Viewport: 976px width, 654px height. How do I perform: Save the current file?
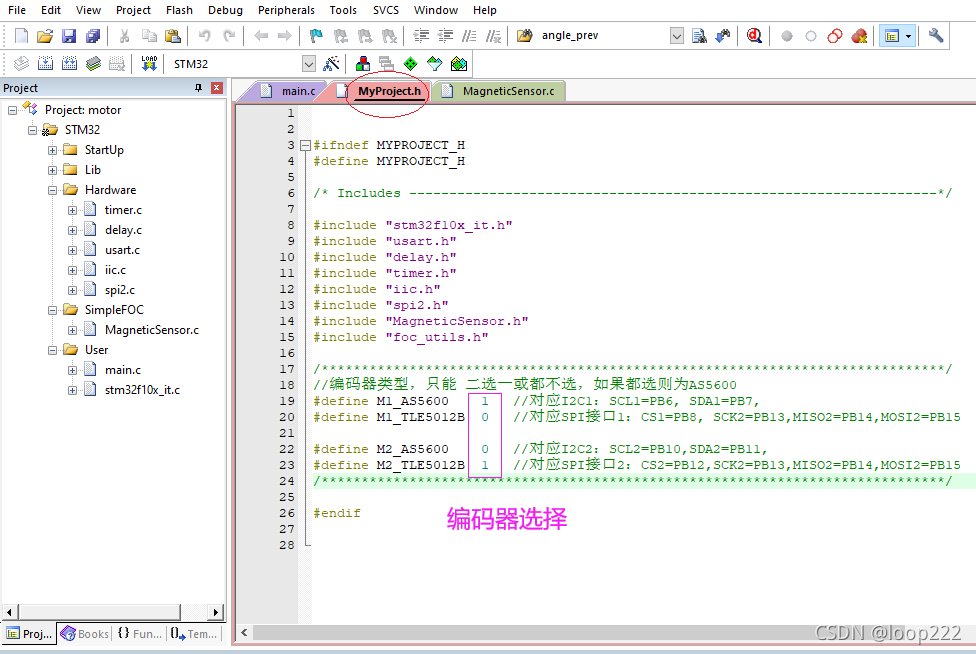click(x=69, y=35)
